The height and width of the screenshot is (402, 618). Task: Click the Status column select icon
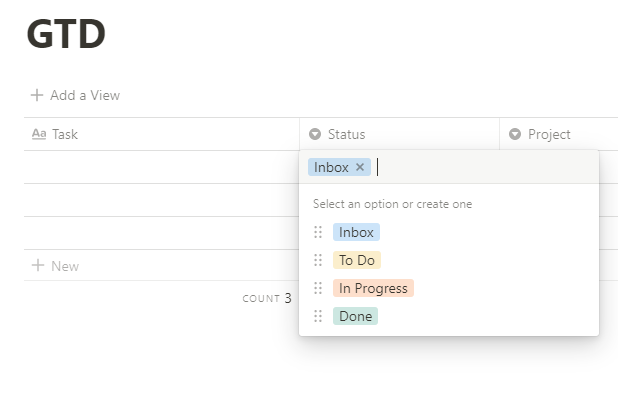pos(315,134)
